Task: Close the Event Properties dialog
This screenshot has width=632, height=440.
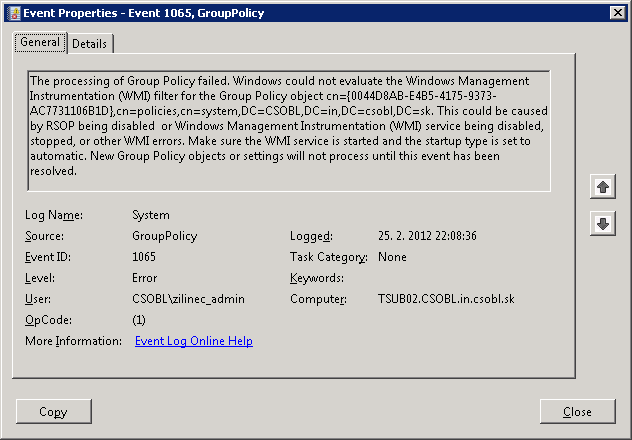Action: click(x=578, y=411)
